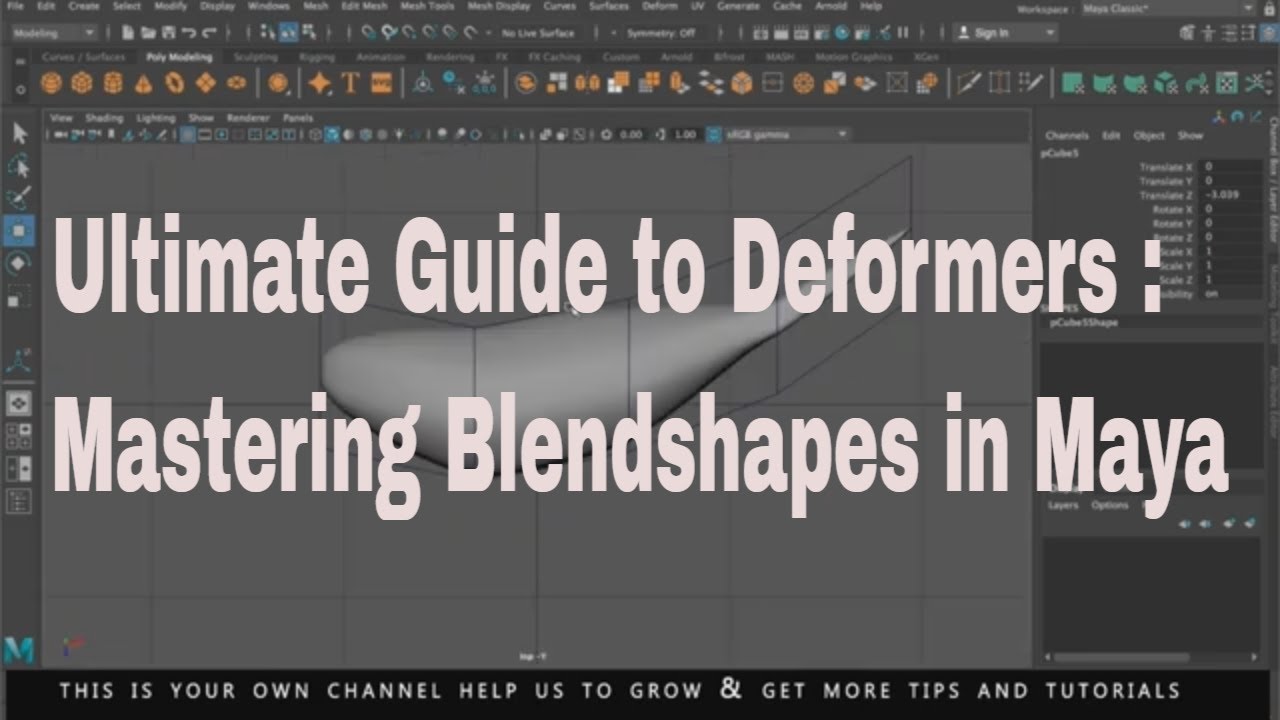Click the Maya logo at the panel bottom-left

(x=19, y=650)
